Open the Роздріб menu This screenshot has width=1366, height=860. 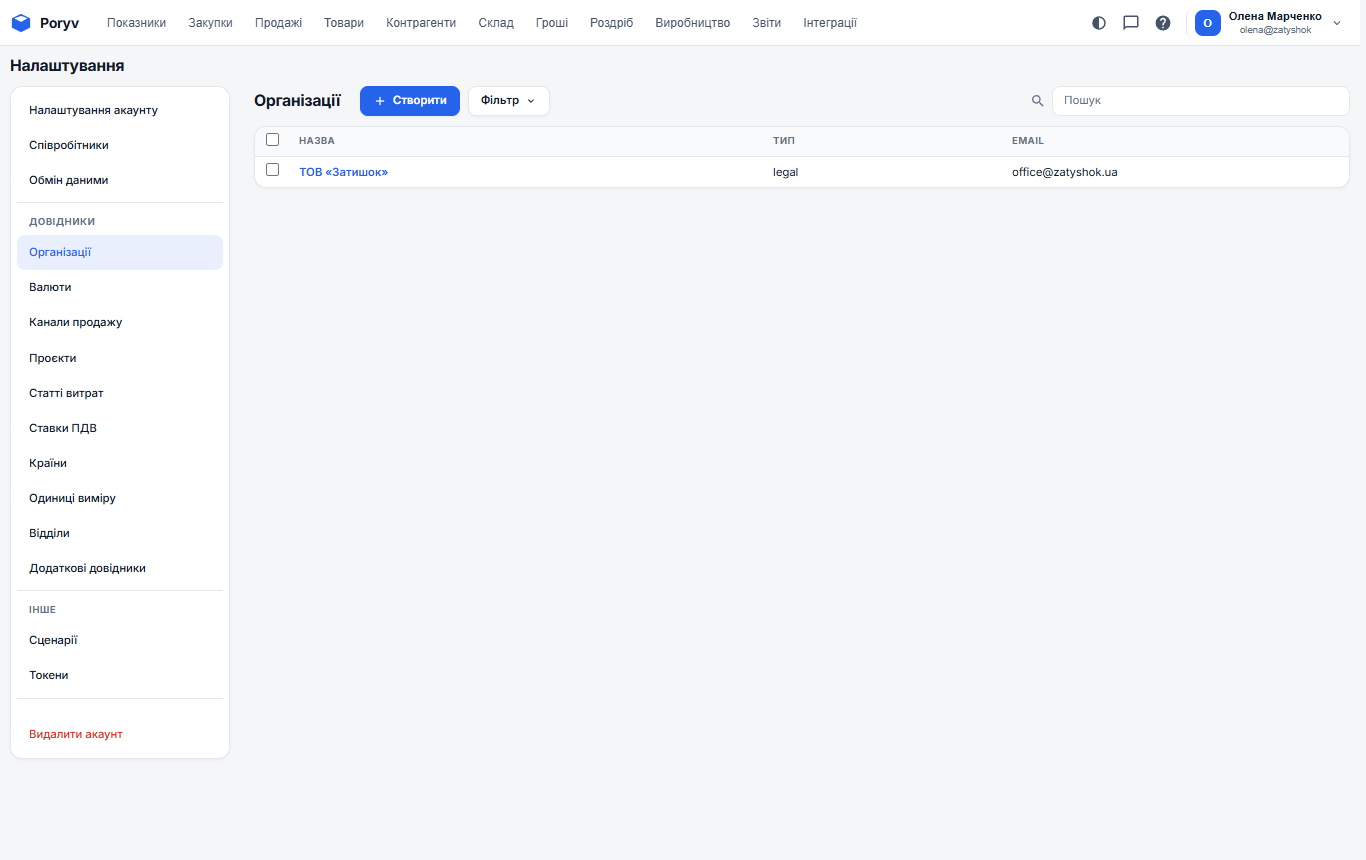tap(612, 23)
